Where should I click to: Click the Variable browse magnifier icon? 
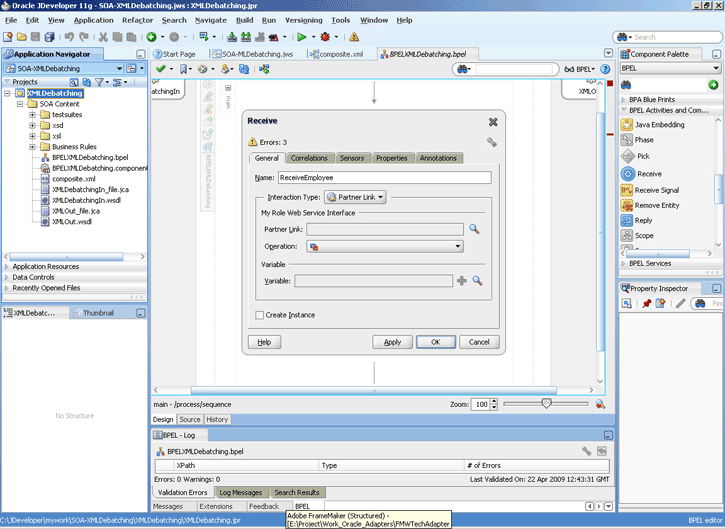coord(477,281)
